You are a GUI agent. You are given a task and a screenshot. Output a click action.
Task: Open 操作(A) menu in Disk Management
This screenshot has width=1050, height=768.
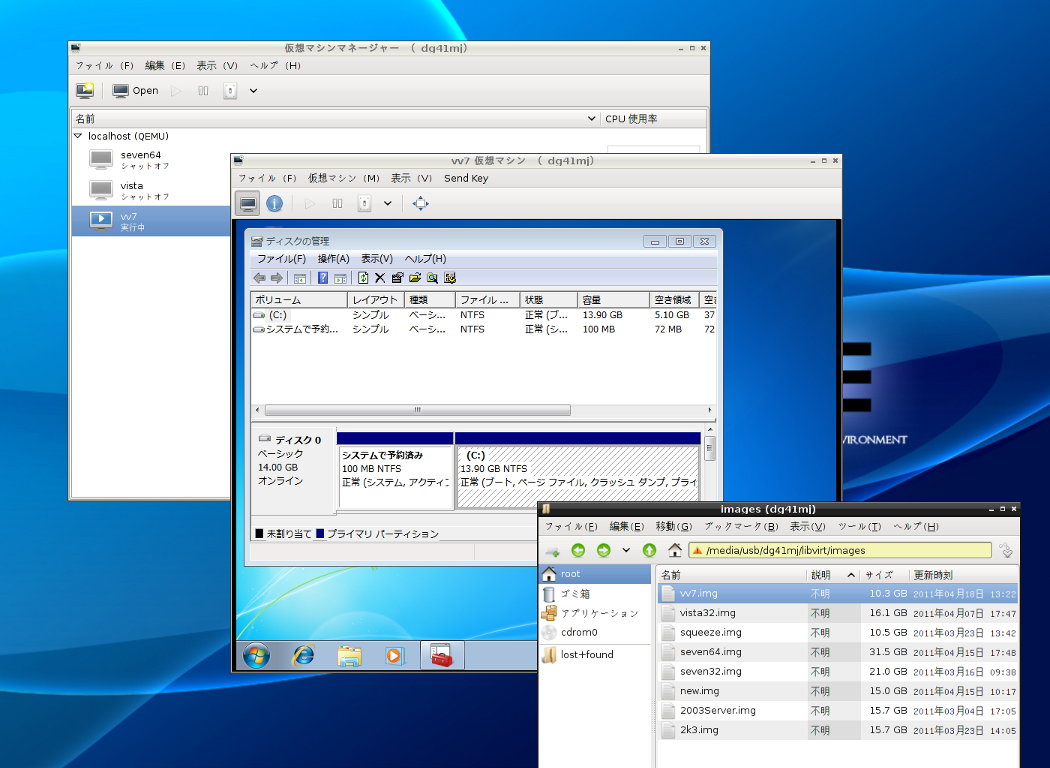pyautogui.click(x=333, y=258)
